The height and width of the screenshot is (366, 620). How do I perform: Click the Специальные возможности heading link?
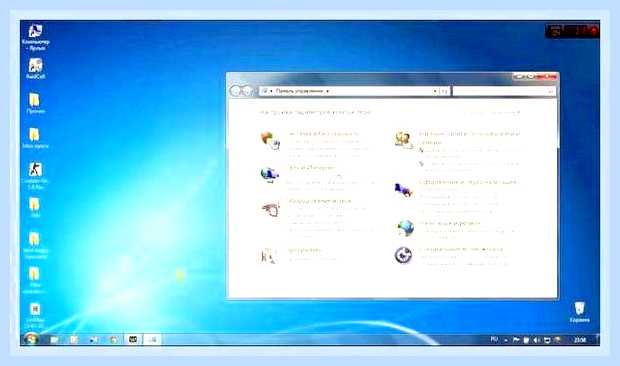pos(461,249)
